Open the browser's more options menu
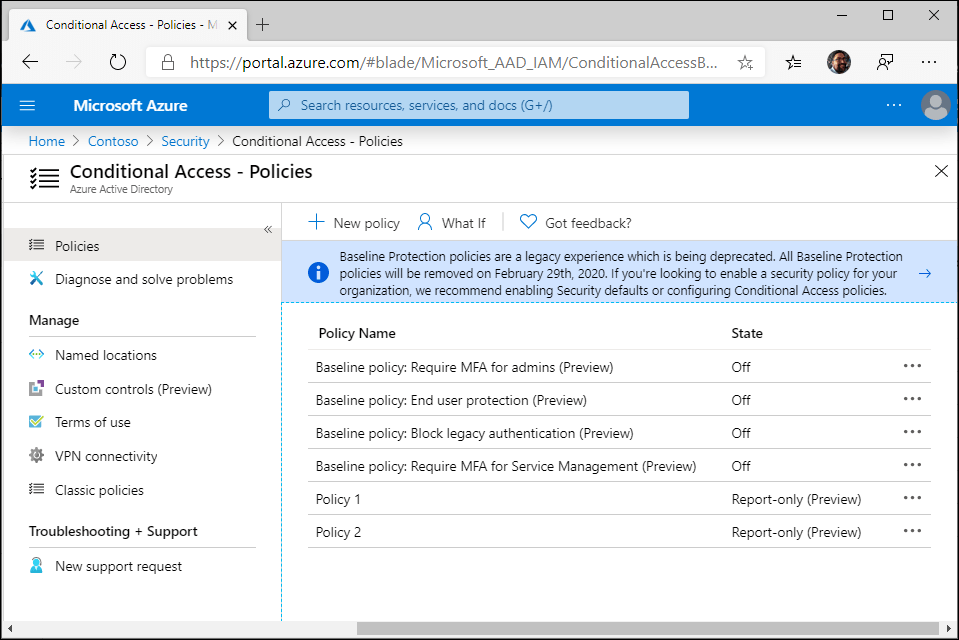 tap(928, 61)
